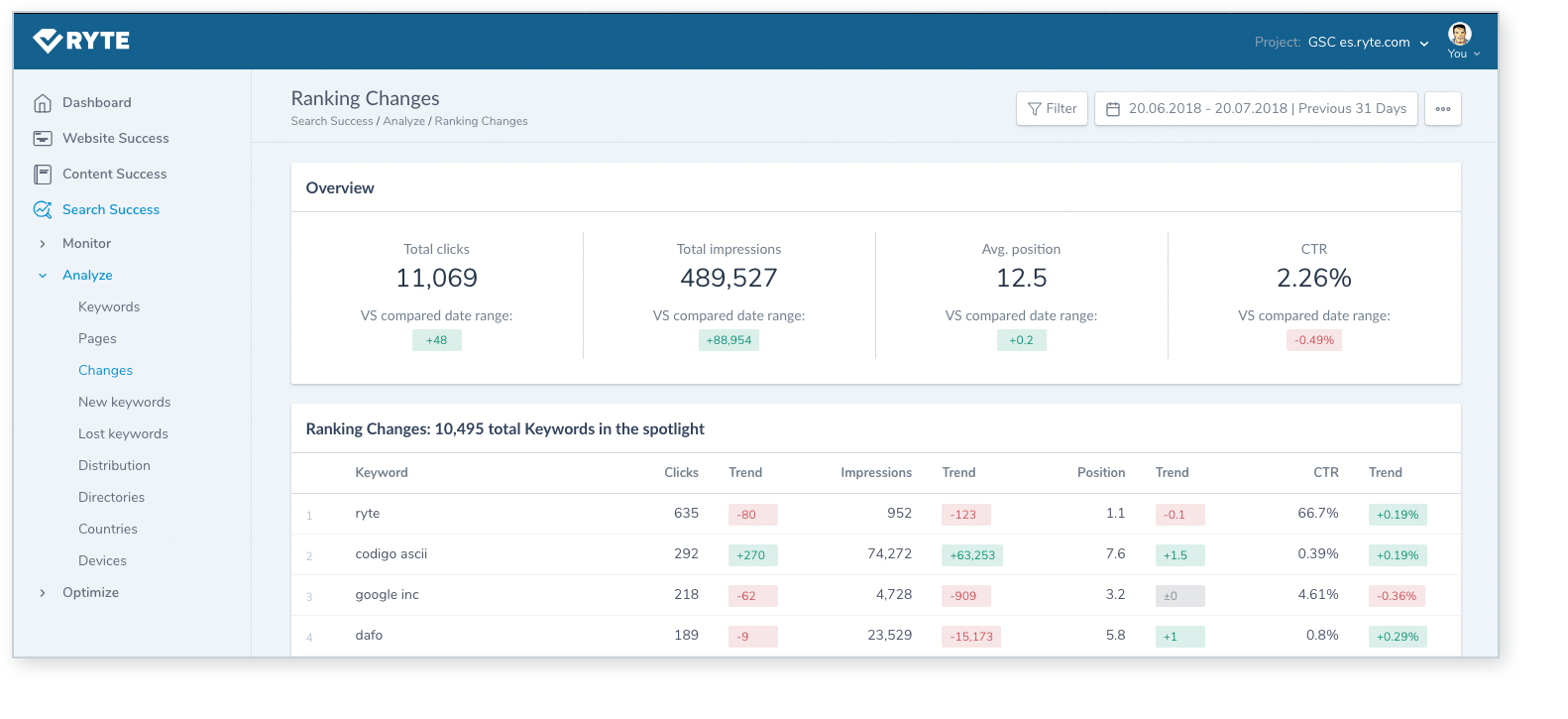Open the Project GSC es.ryte.com dropdown
Viewport: 1568px width, 719px height.
pyautogui.click(x=1369, y=43)
